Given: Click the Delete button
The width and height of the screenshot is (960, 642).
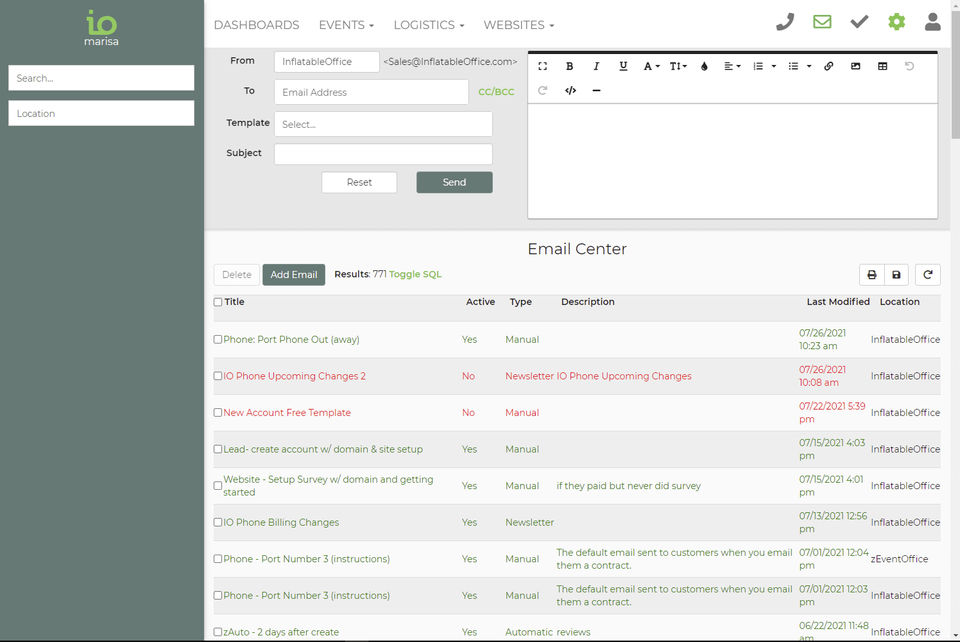Looking at the screenshot, I should [x=237, y=275].
